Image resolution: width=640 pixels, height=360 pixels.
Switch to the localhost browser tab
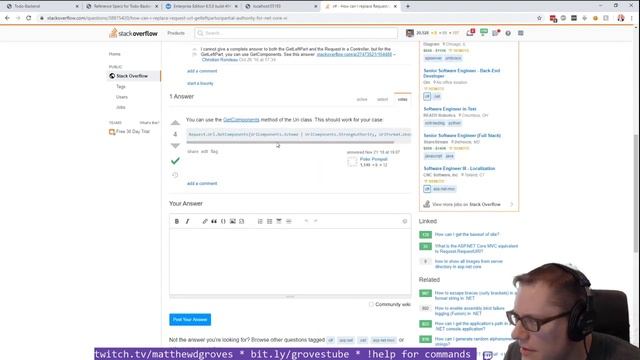[281, 6]
